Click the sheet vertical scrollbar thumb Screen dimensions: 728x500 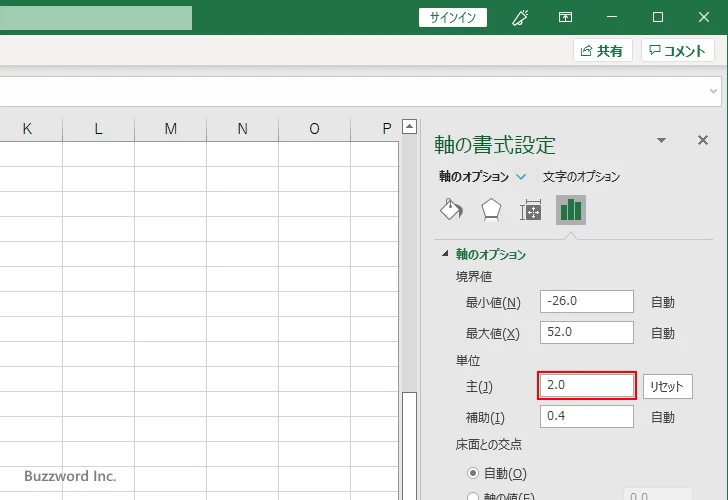(x=409, y=446)
